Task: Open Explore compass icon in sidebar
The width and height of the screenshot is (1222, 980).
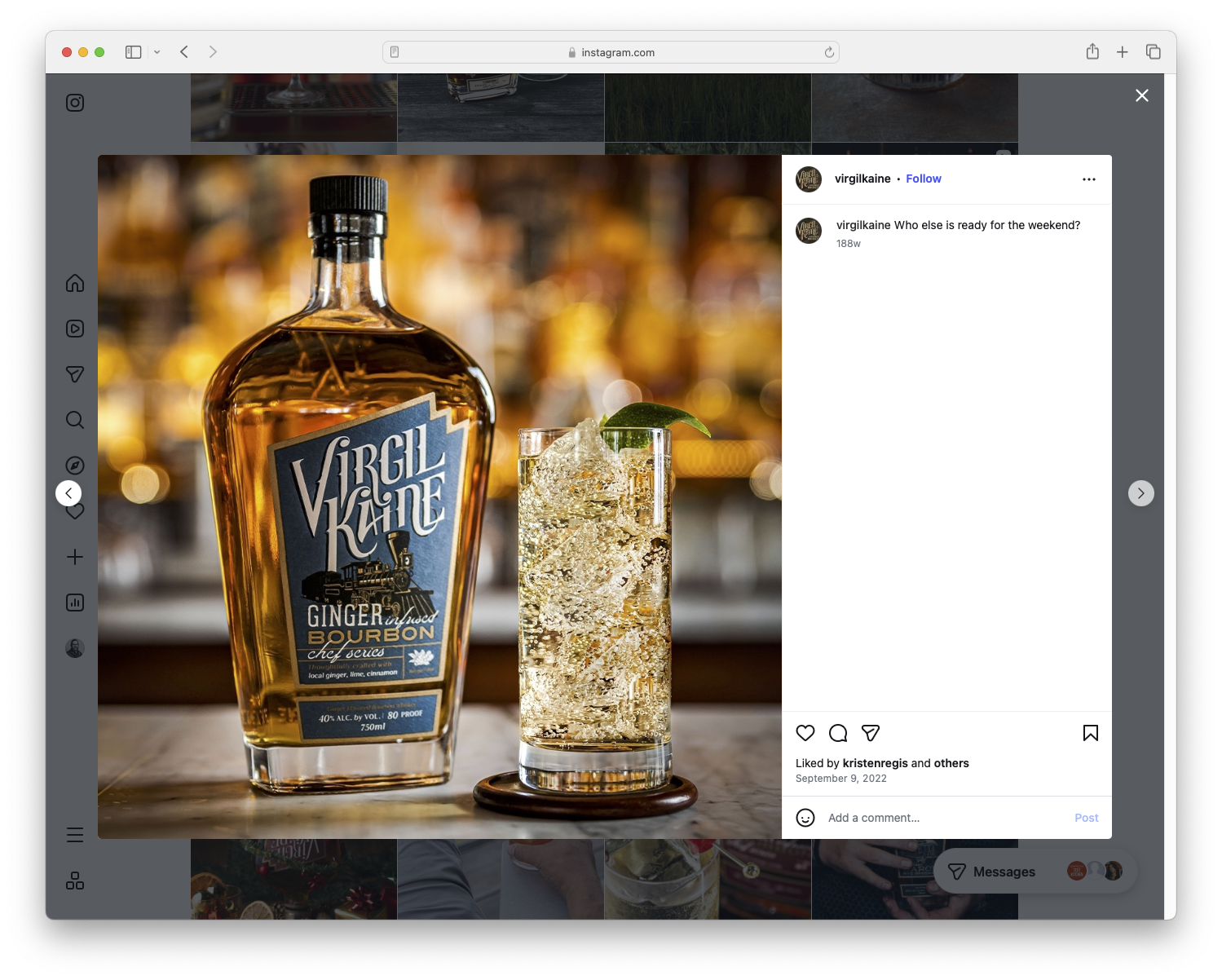Action: (x=75, y=466)
